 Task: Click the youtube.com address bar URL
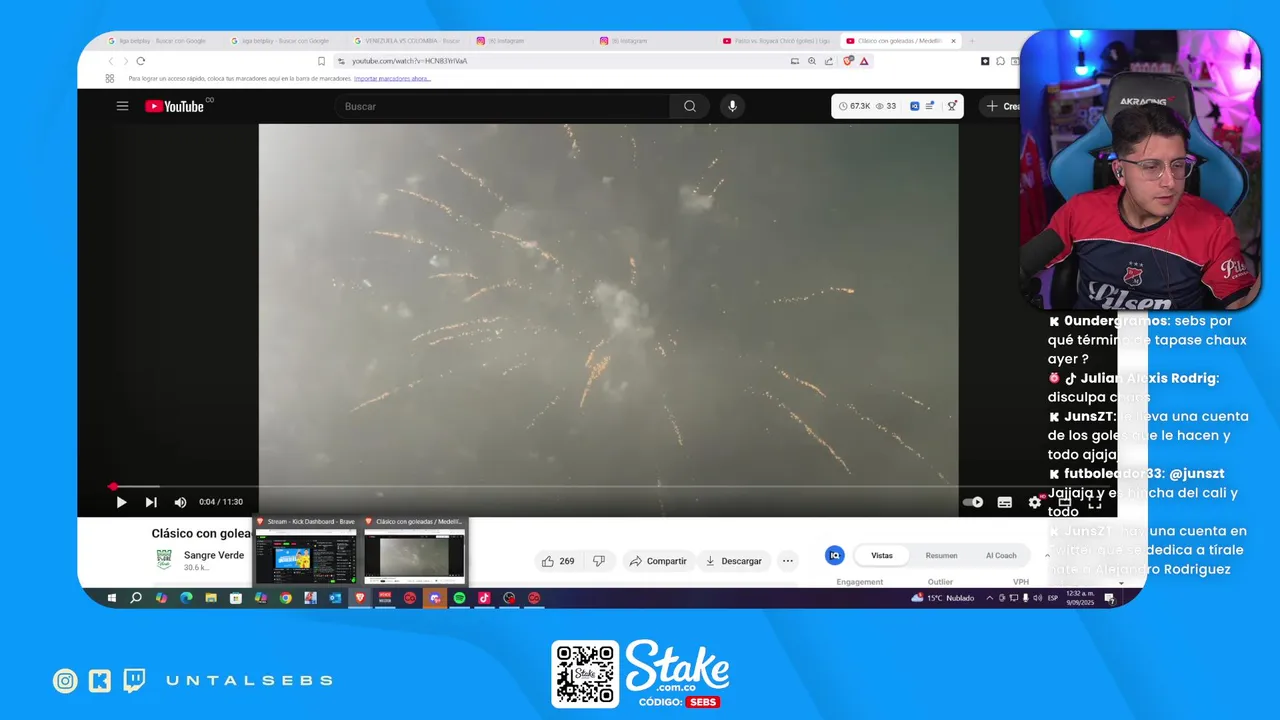click(409, 61)
